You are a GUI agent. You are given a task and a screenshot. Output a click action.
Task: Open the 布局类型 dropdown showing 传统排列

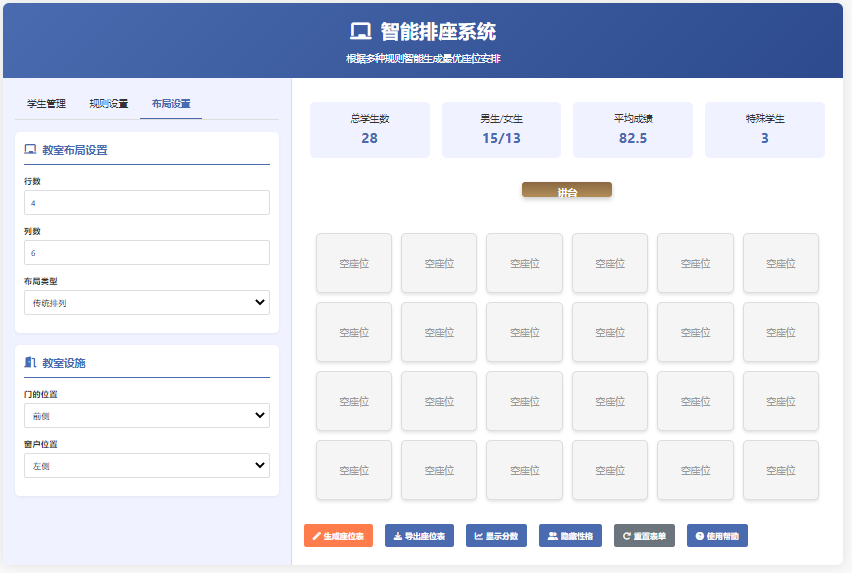pyautogui.click(x=147, y=303)
